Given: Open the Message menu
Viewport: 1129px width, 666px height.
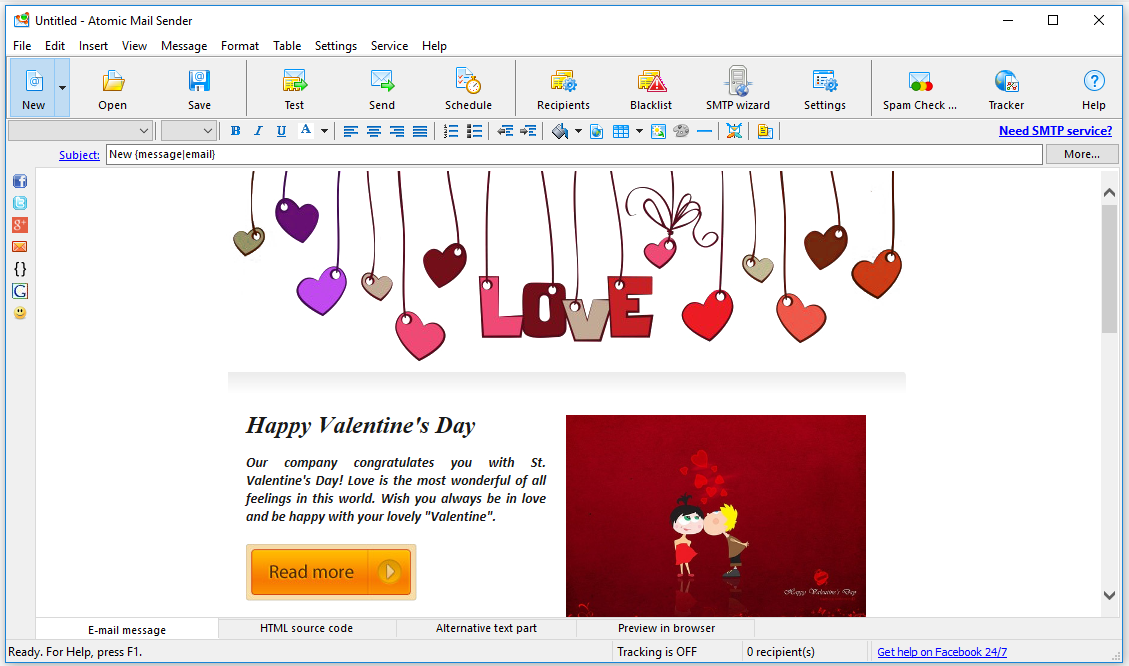Looking at the screenshot, I should tap(184, 46).
